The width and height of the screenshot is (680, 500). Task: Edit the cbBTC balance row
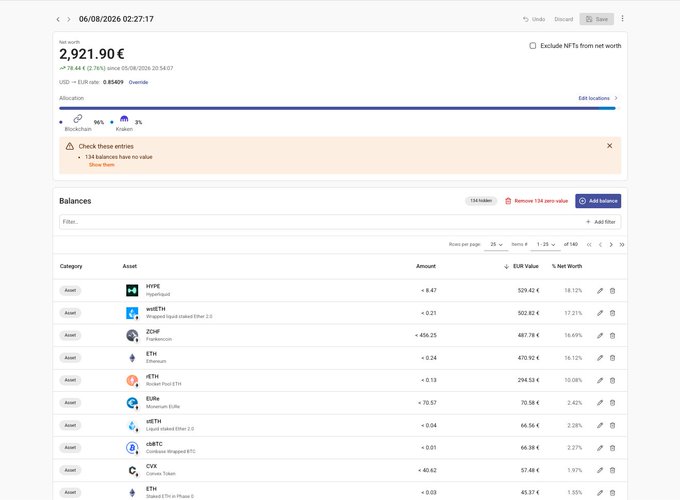(x=600, y=448)
